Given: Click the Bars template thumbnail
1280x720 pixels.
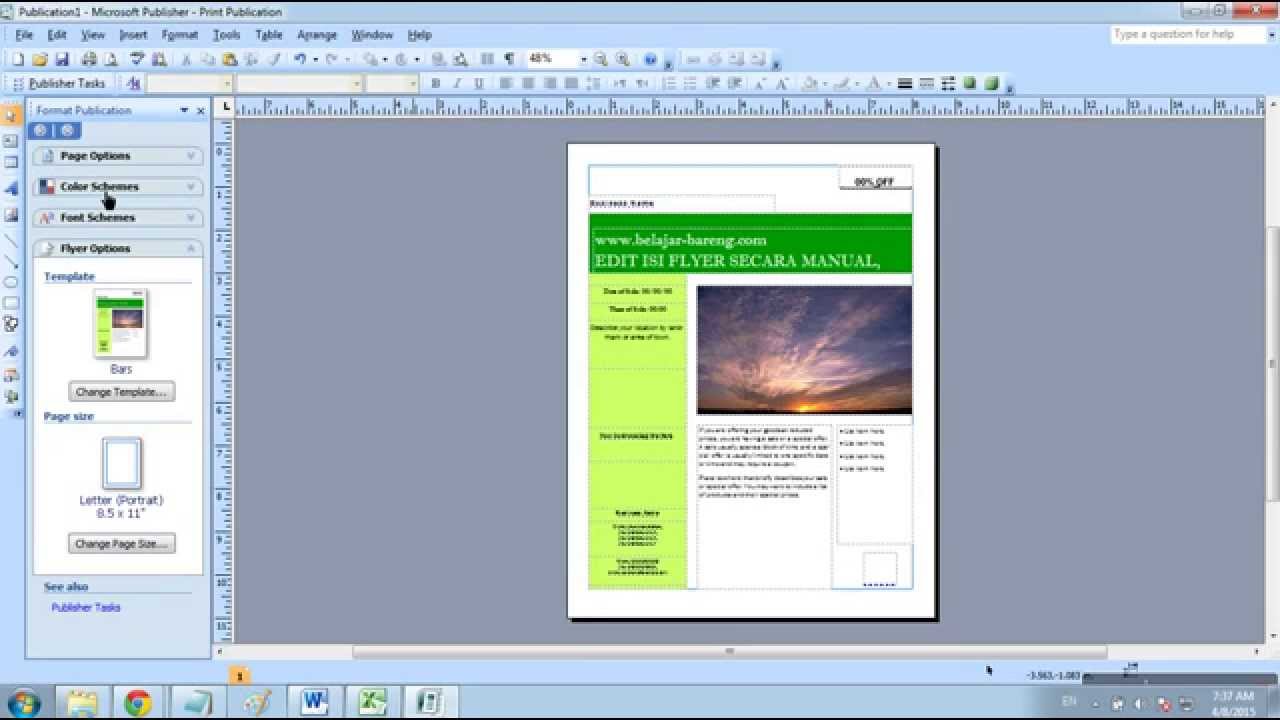Looking at the screenshot, I should (121, 323).
